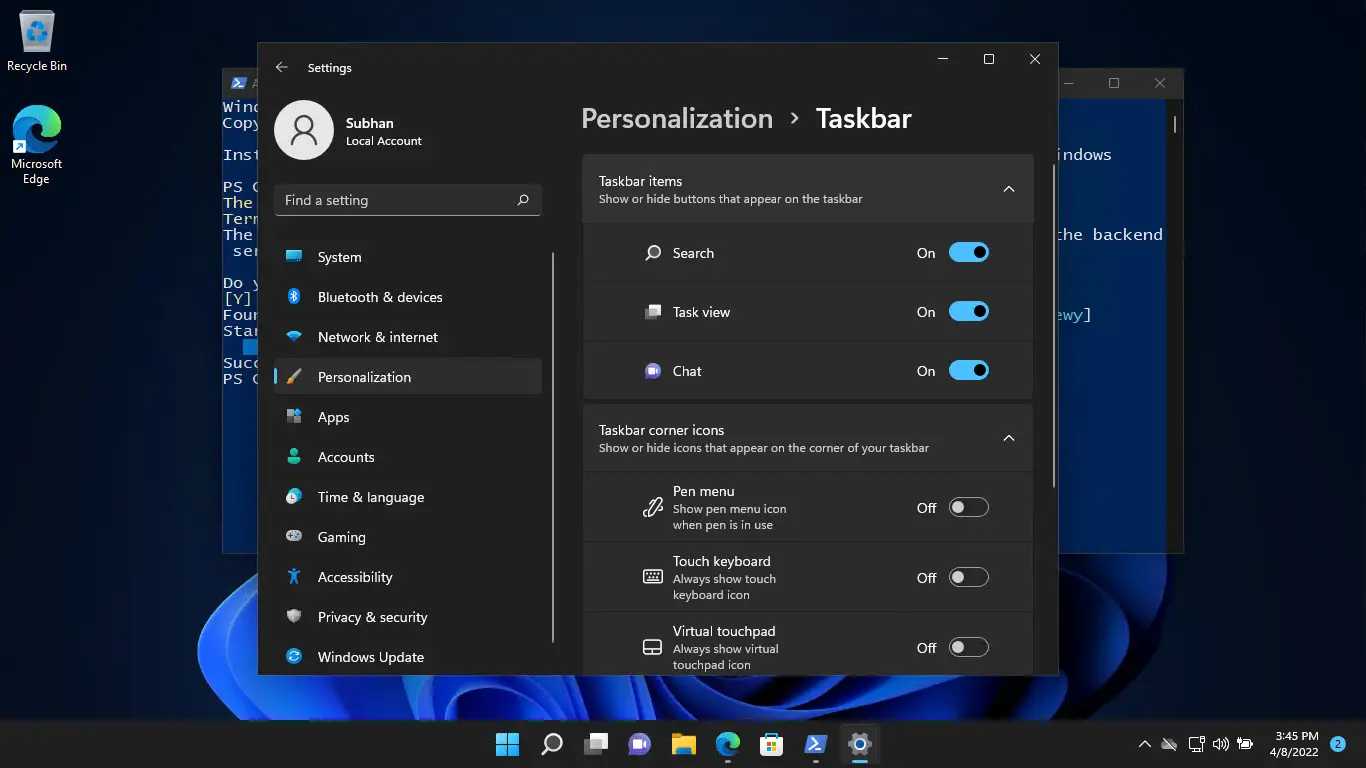
Task: Switch to PowerShell via taskbar icon
Action: (816, 744)
